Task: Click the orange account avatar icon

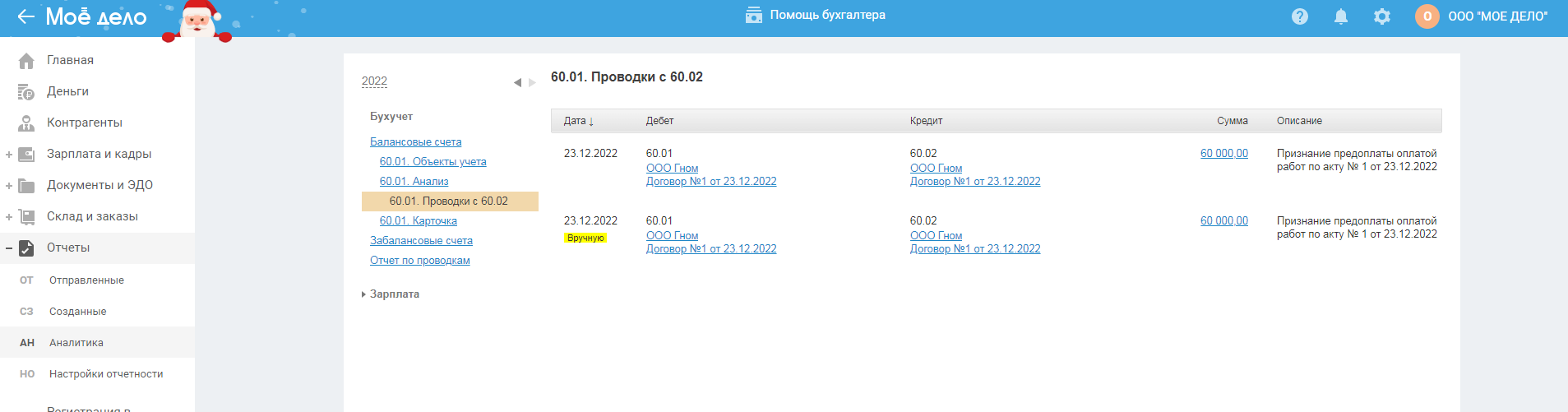Action: tap(1427, 16)
